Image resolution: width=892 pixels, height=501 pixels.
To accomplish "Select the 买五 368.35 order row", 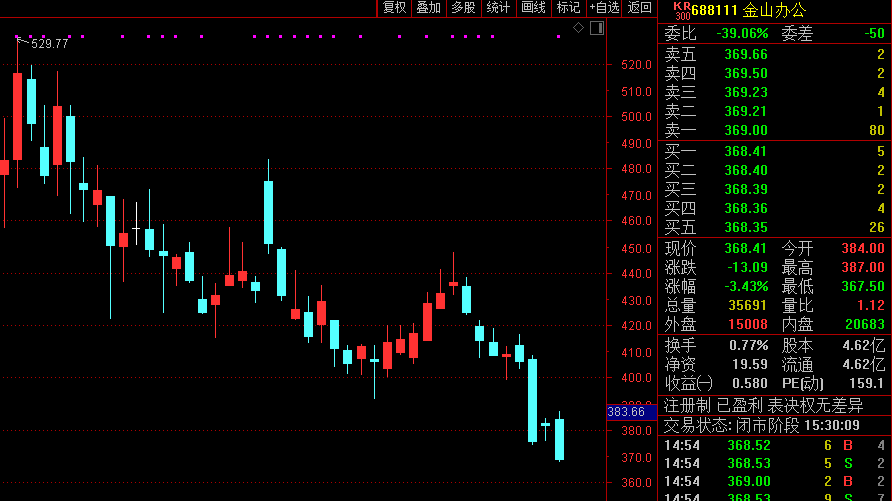I will coord(775,227).
